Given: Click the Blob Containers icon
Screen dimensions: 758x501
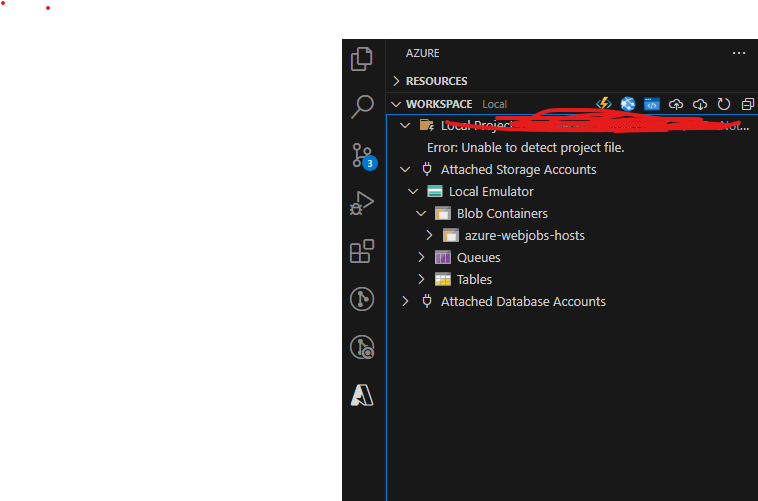Looking at the screenshot, I should (x=443, y=213).
